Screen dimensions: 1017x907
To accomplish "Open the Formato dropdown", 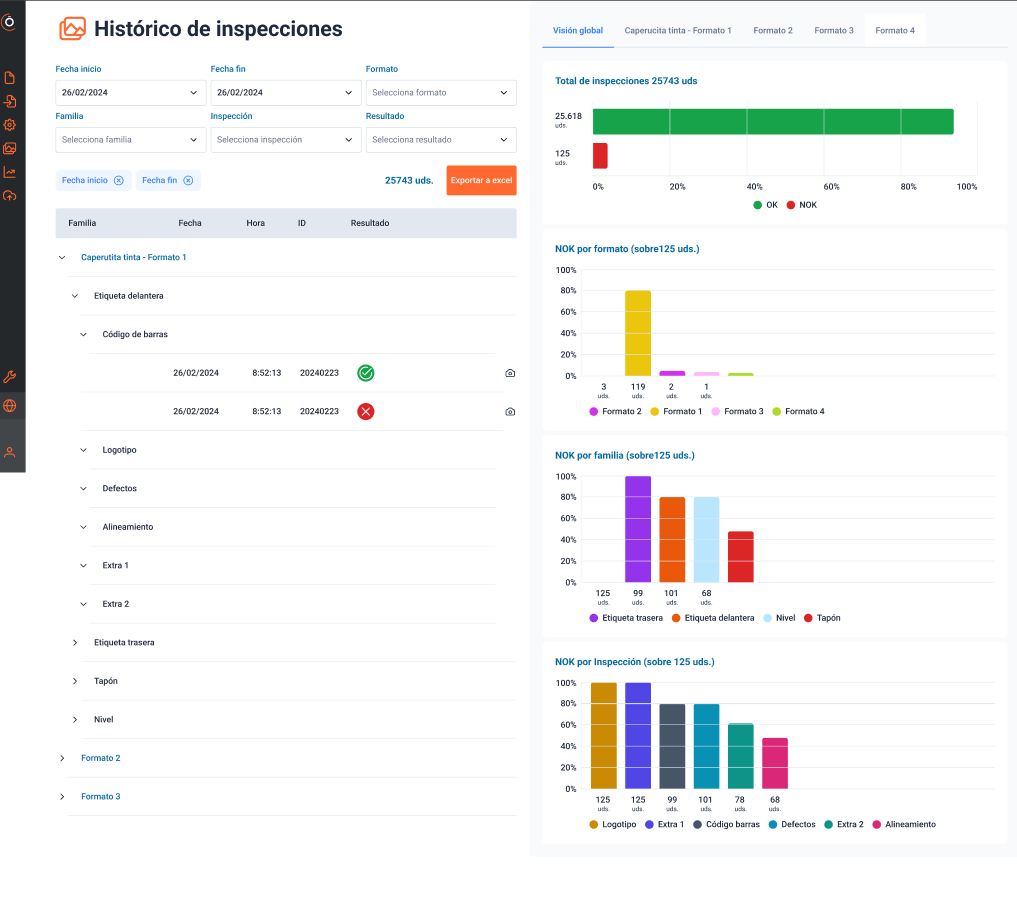I will 440,93.
